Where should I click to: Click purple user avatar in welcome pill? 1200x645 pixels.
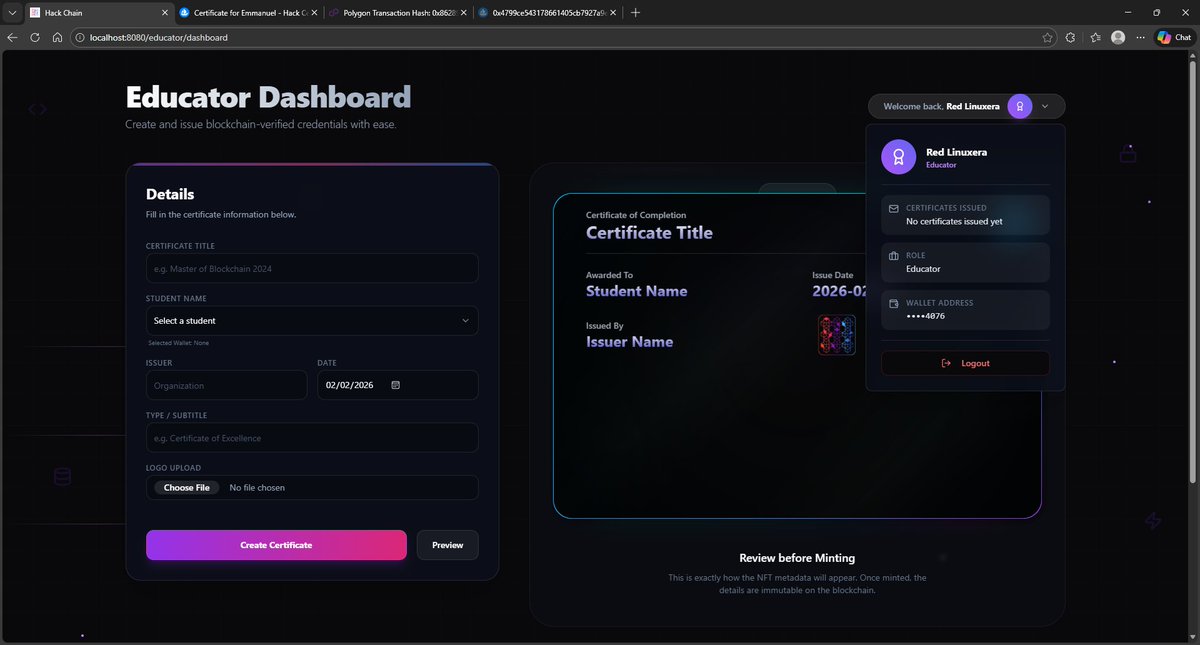tap(1019, 106)
